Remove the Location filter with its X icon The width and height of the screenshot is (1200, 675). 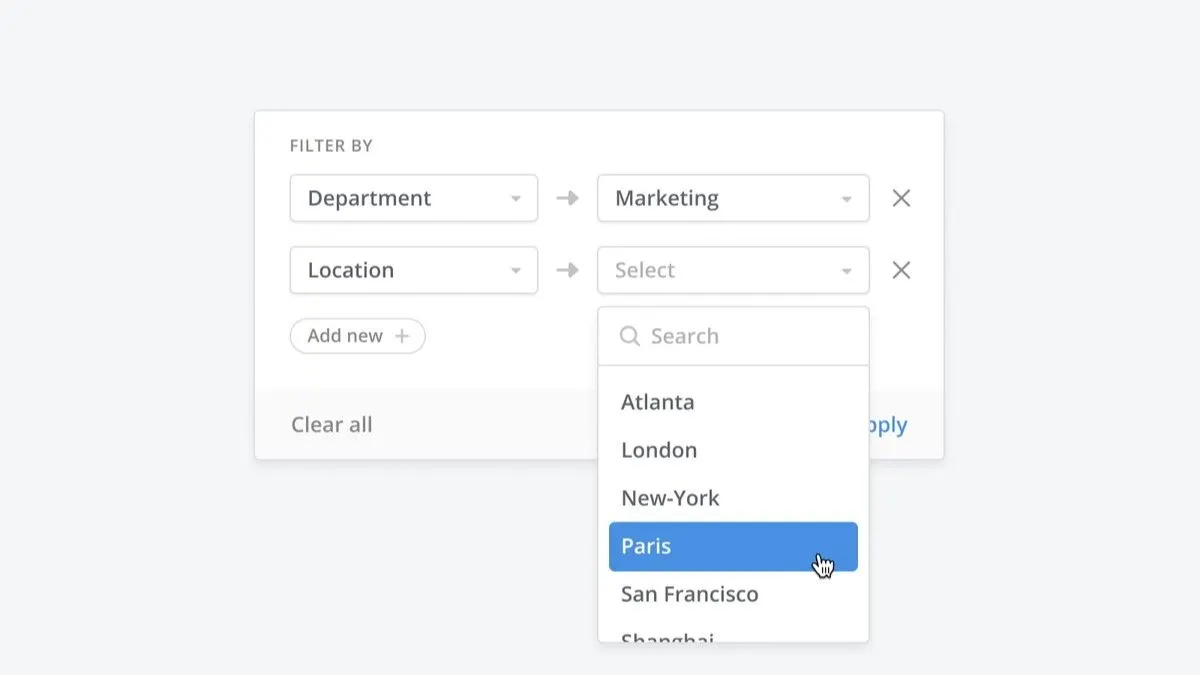click(901, 270)
